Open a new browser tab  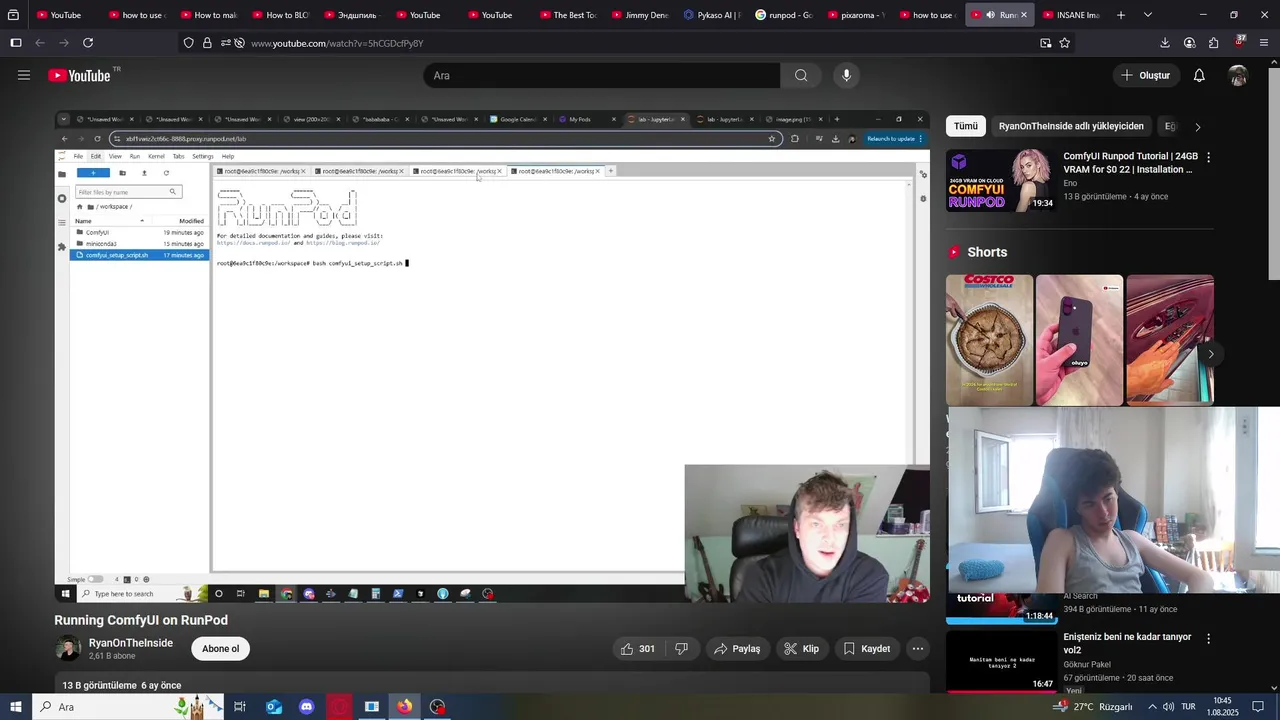[1121, 15]
